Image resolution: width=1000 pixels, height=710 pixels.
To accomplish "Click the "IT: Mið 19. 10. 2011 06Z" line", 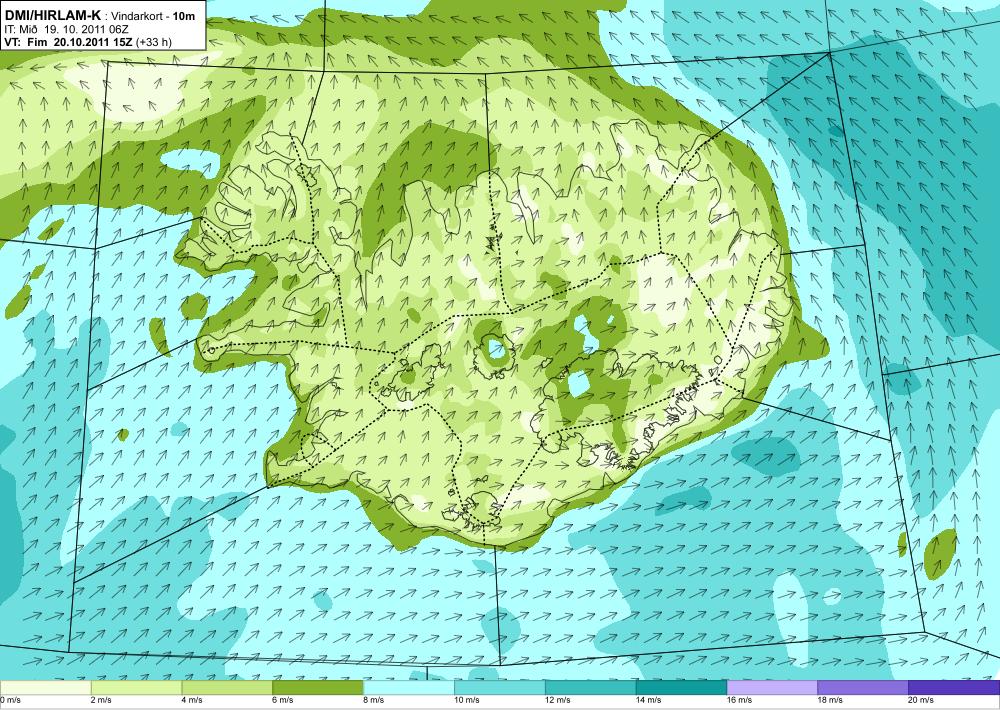I will point(67,29).
